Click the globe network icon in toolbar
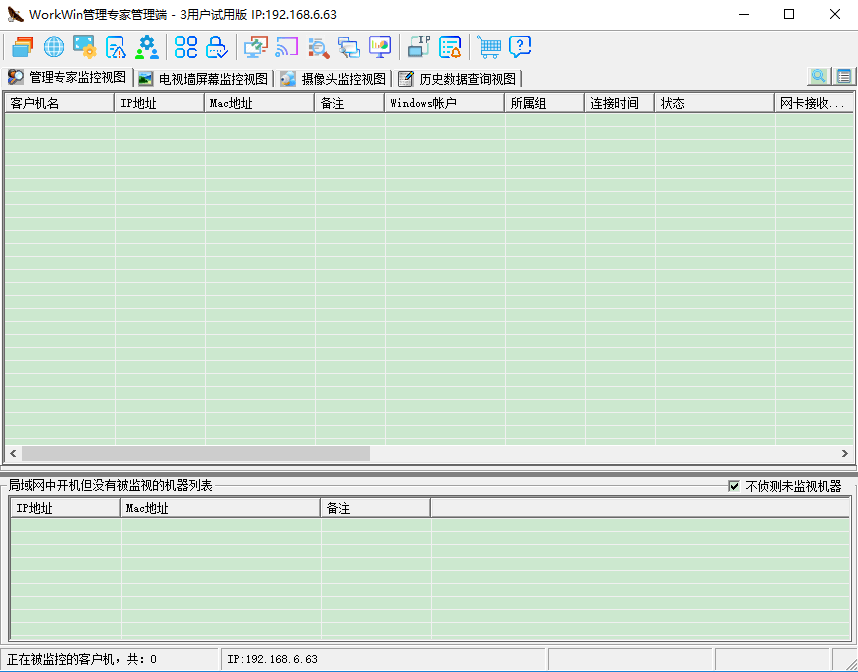 (x=53, y=47)
